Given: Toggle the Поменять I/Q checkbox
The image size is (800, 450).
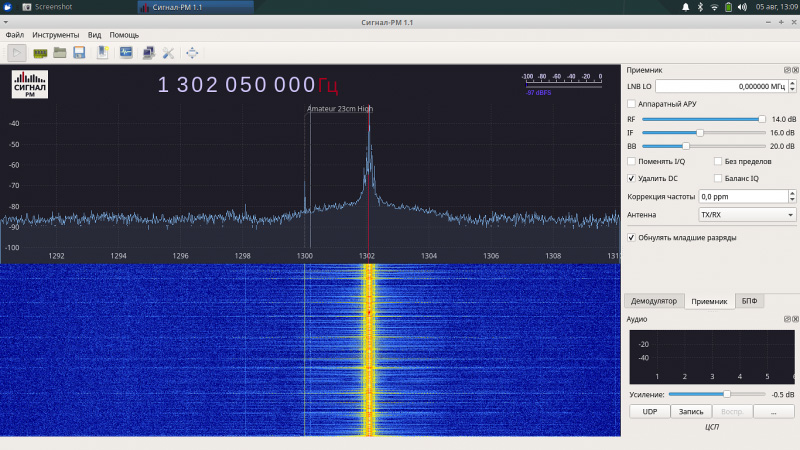Looking at the screenshot, I should (x=631, y=161).
